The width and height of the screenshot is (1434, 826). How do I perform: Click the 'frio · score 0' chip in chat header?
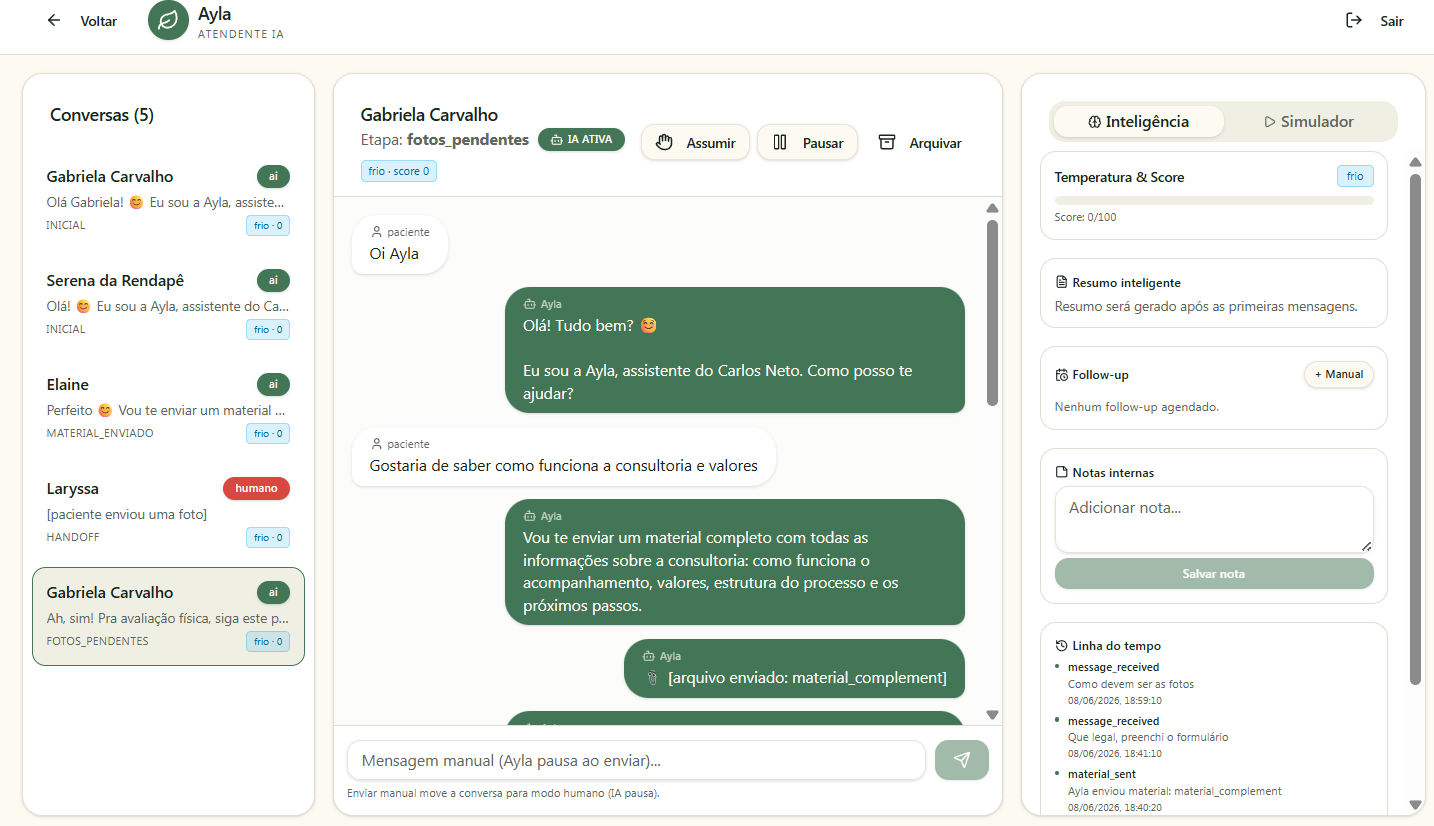(x=399, y=171)
